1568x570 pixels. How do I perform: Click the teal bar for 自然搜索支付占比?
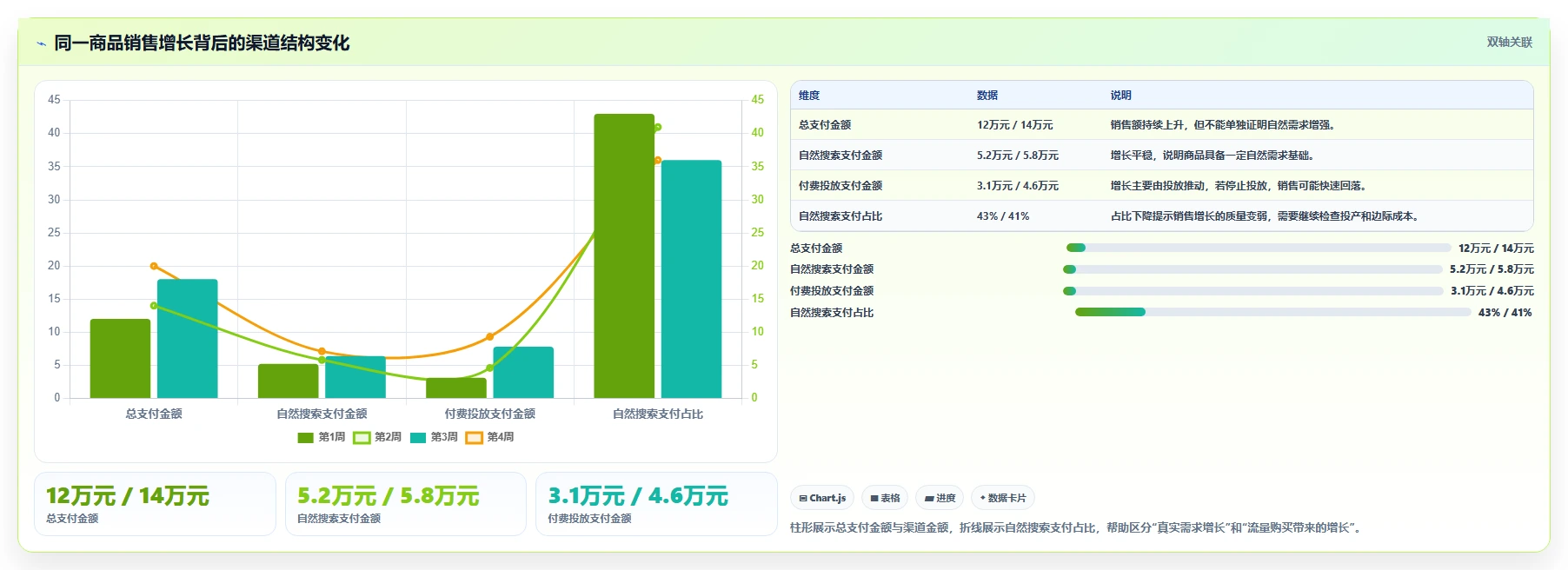click(x=692, y=279)
